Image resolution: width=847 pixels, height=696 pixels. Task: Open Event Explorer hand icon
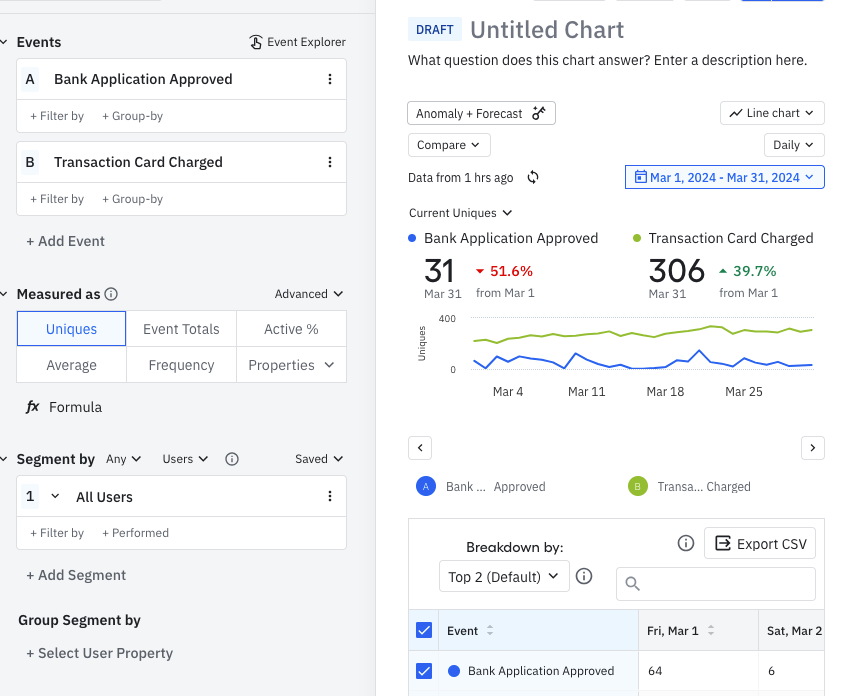point(256,42)
